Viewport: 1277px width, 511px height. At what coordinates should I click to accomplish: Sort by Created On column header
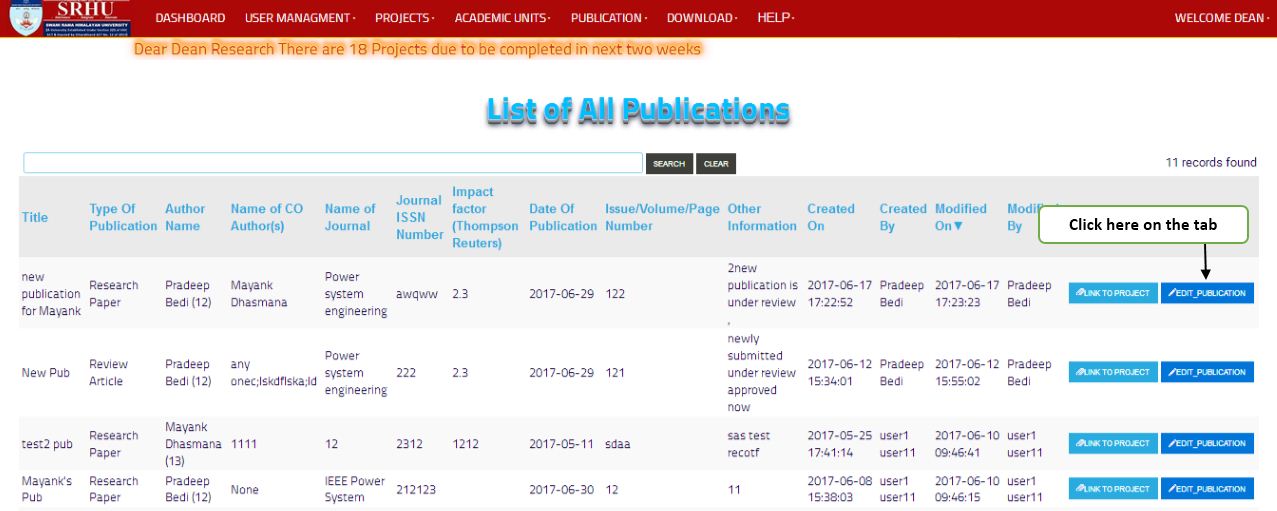(x=831, y=217)
